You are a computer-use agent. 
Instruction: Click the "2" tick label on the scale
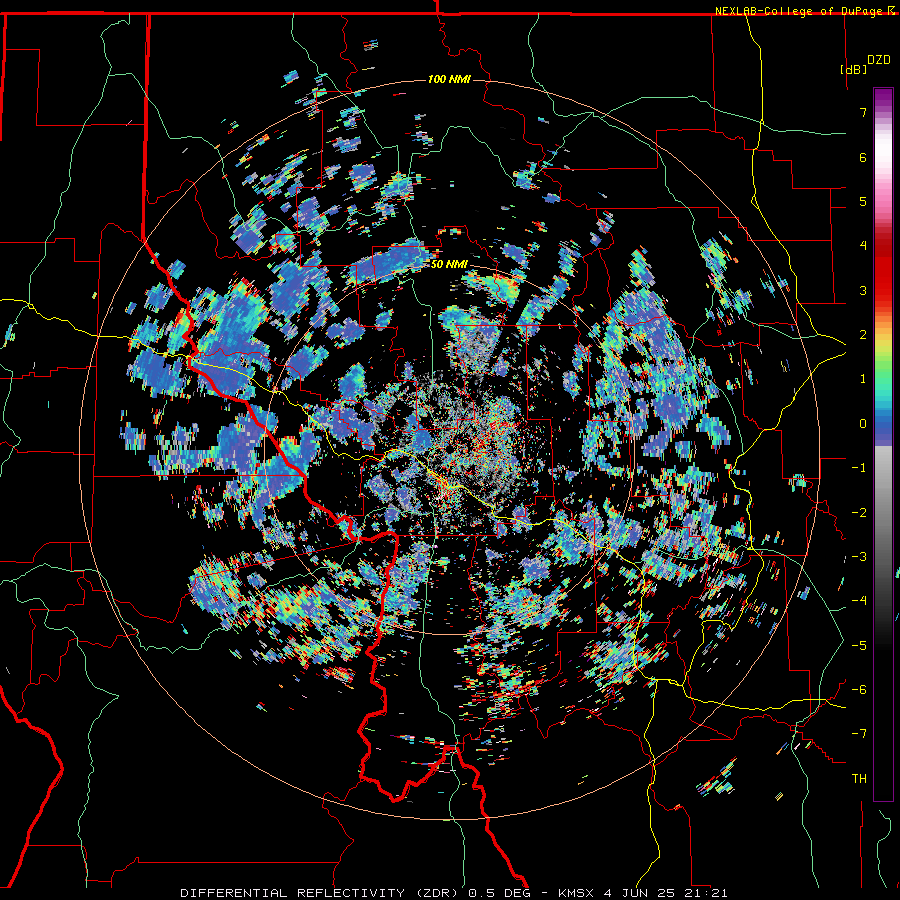[x=863, y=335]
